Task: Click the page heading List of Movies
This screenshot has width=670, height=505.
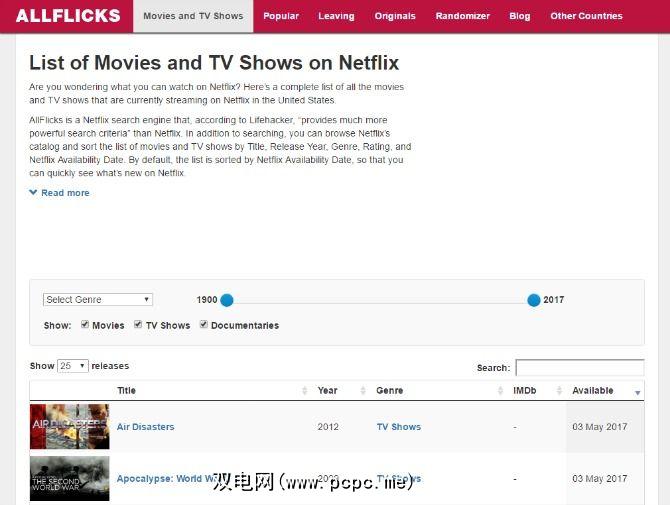Action: tap(214, 63)
